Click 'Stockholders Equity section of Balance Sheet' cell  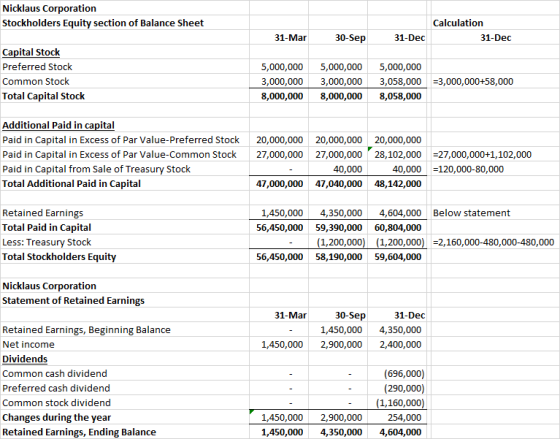point(103,23)
